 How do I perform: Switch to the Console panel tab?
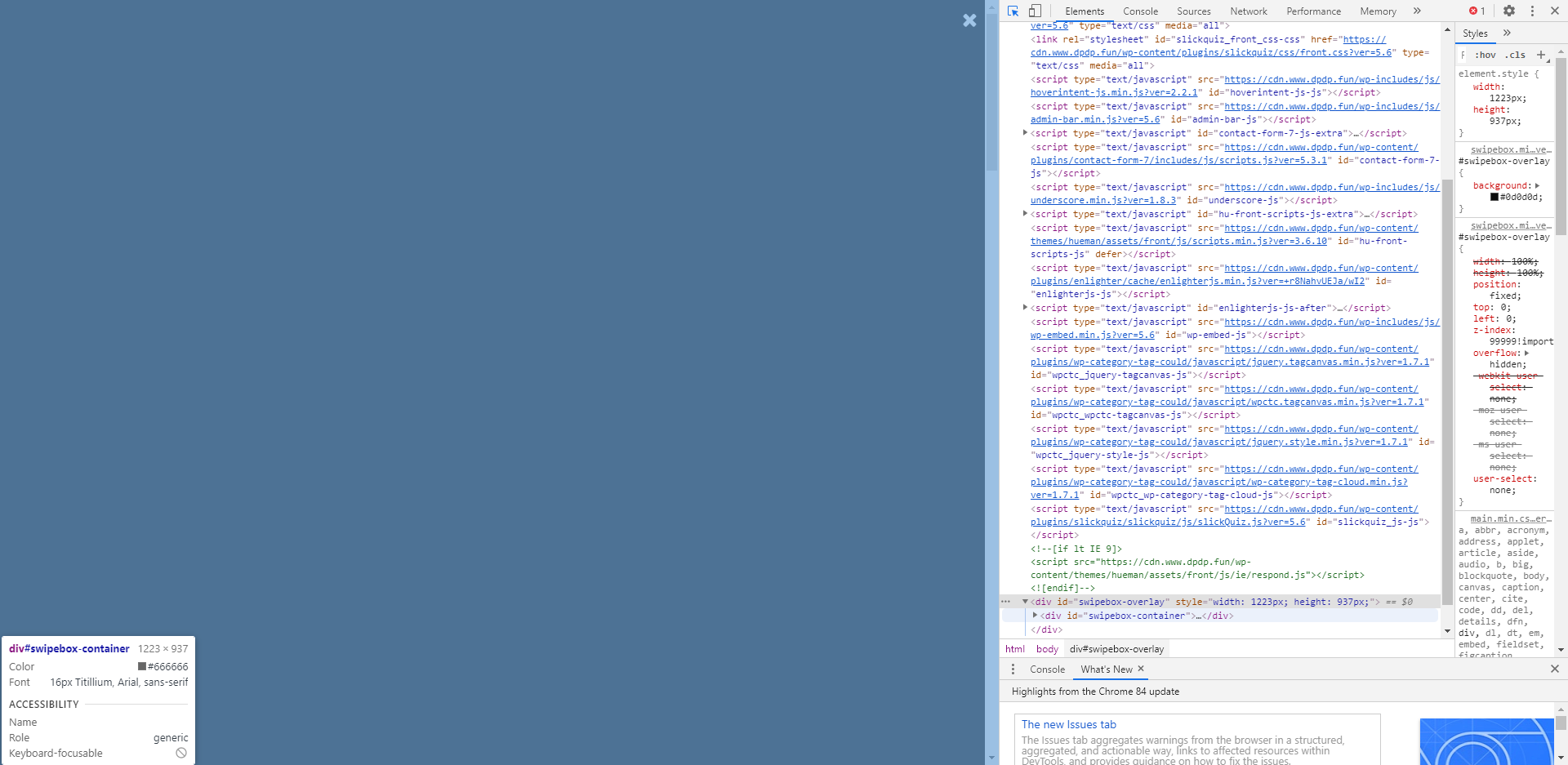pyautogui.click(x=1140, y=11)
